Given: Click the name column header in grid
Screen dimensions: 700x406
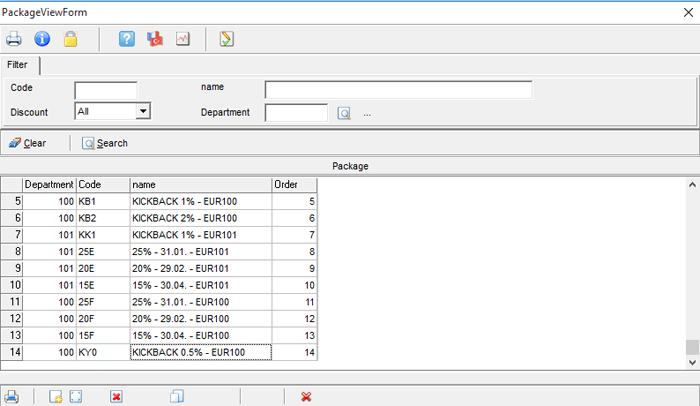Looking at the screenshot, I should 200,184.
